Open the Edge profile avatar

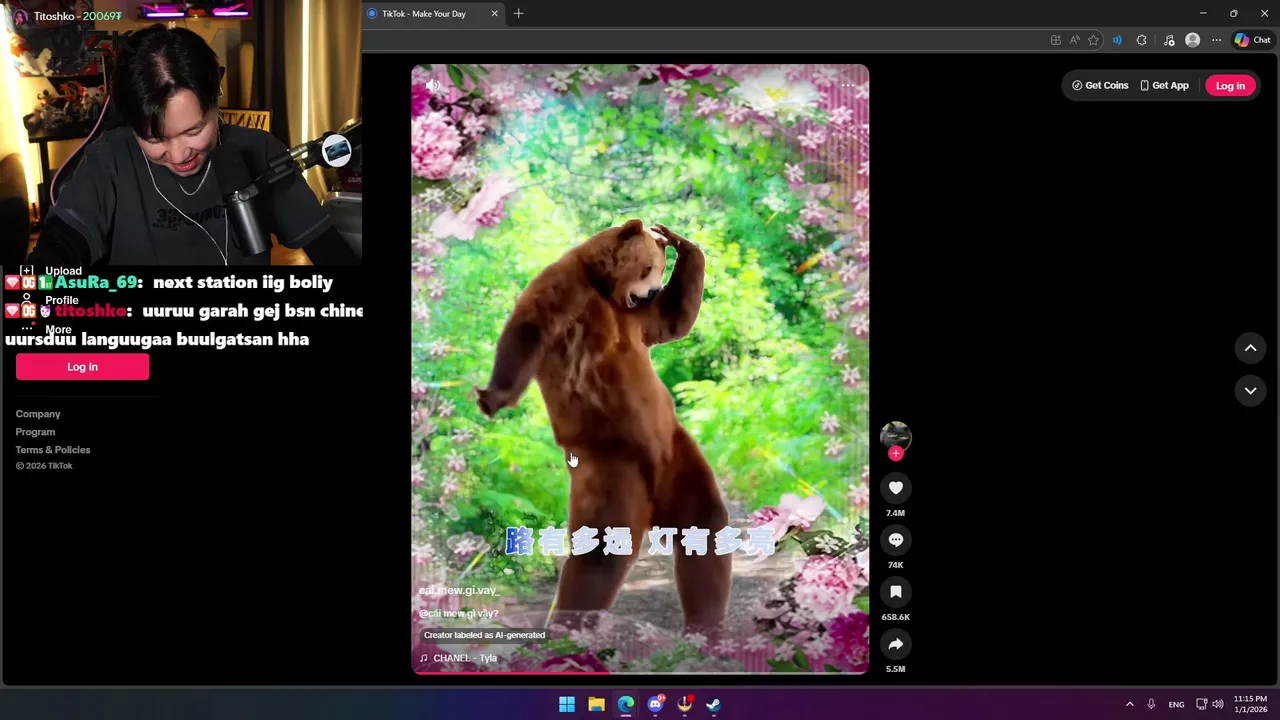(x=1192, y=40)
